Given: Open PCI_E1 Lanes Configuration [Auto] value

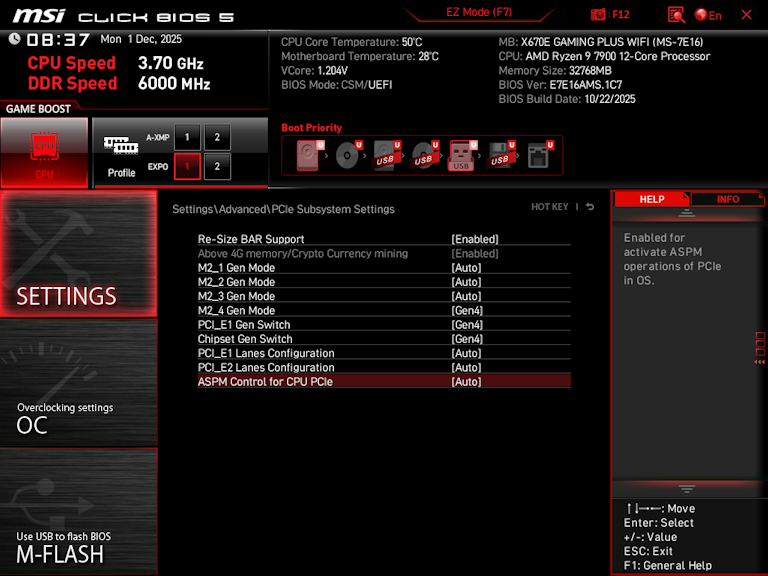Looking at the screenshot, I should tap(466, 353).
